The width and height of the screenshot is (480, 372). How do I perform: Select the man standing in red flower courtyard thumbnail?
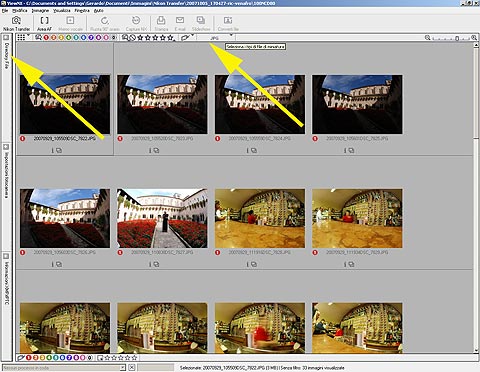click(x=162, y=218)
